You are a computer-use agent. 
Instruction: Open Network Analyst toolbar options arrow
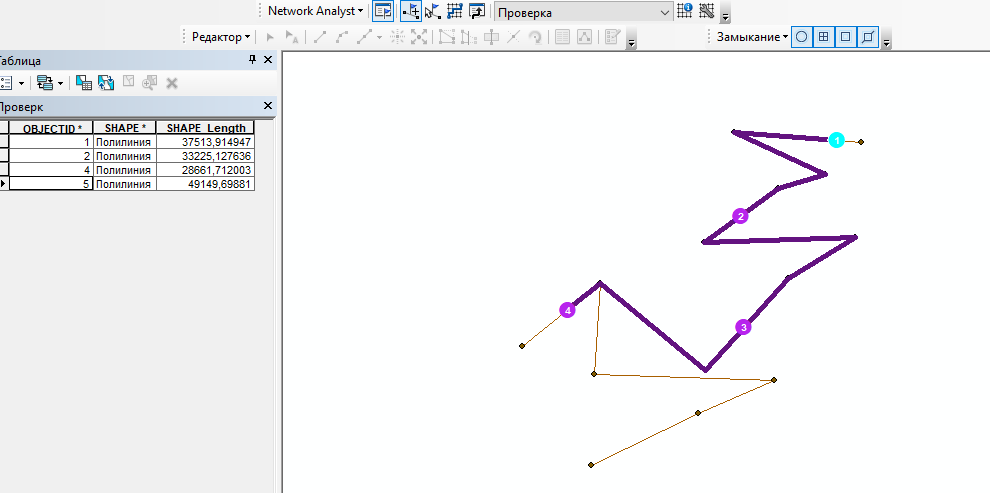coord(725,15)
